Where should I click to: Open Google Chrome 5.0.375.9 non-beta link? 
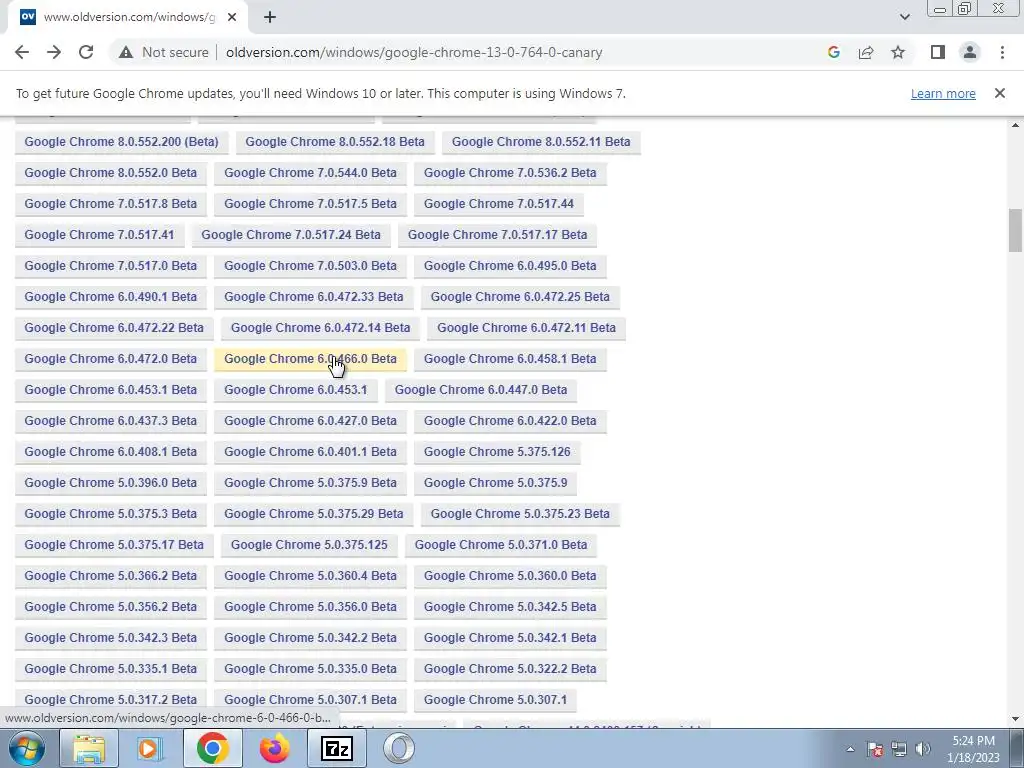(x=496, y=483)
